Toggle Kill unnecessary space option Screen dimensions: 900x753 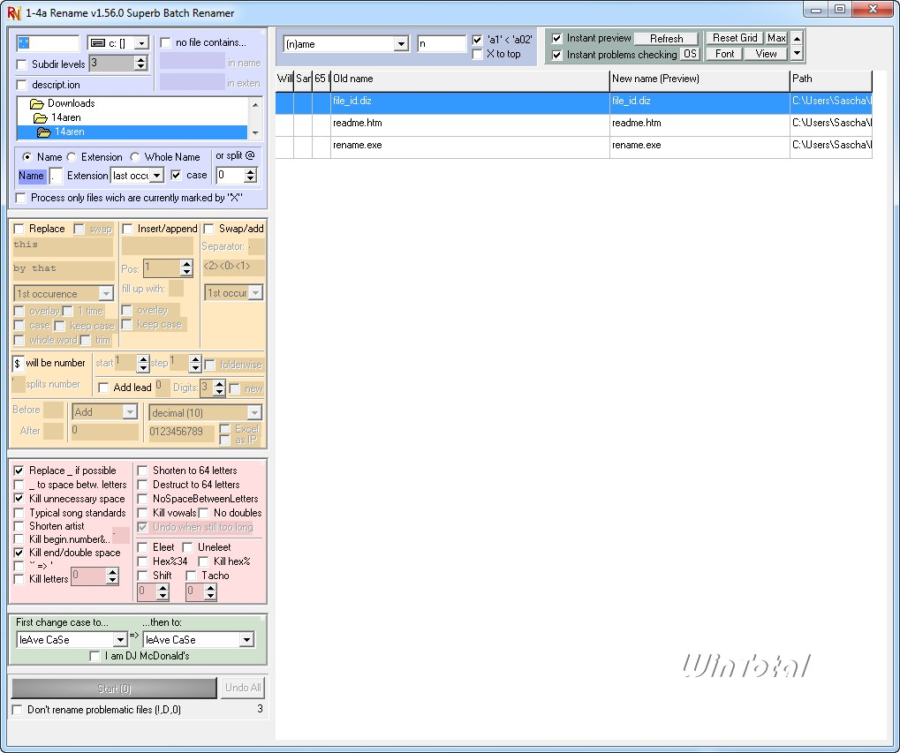click(19, 499)
